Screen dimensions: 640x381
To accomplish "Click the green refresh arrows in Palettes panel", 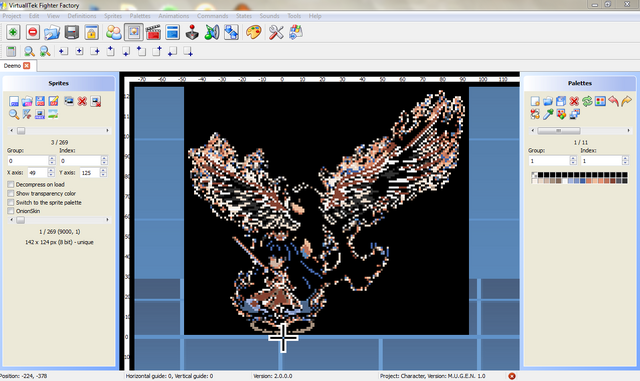I will (587, 101).
